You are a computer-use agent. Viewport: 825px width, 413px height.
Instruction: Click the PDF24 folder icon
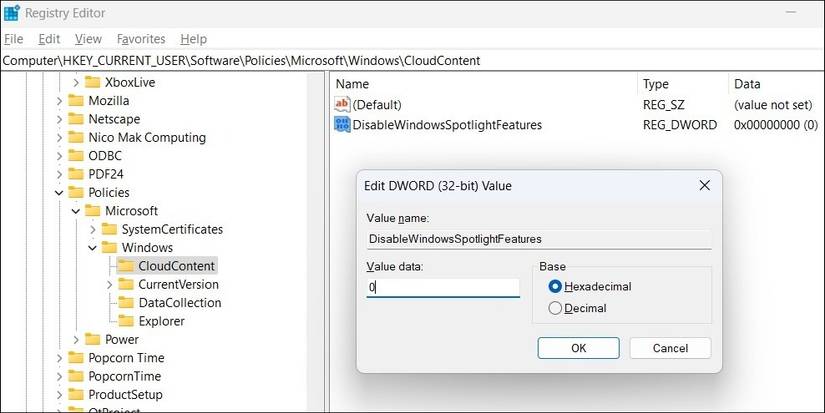click(76, 174)
